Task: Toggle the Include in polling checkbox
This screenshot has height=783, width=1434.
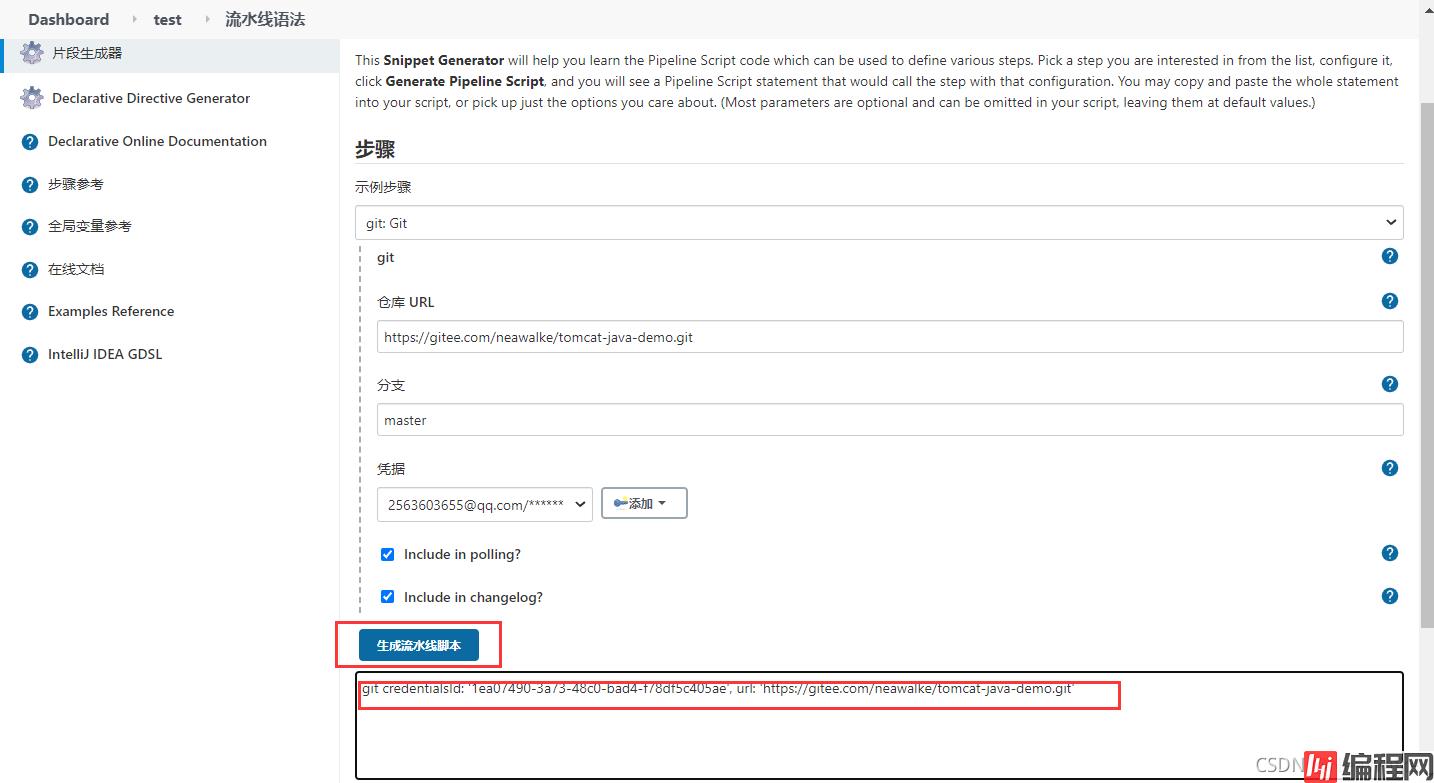Action: tap(387, 554)
